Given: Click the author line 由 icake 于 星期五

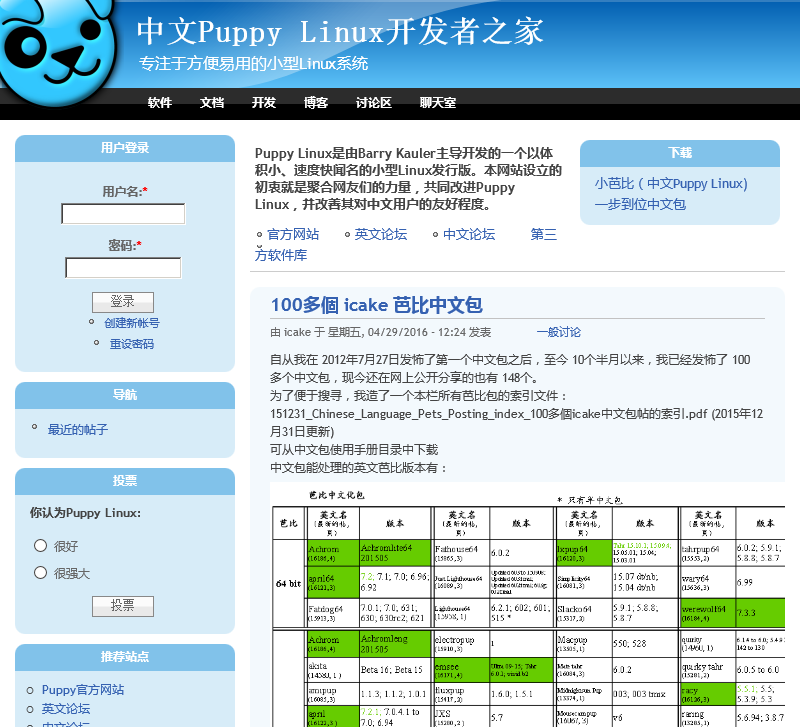Looking at the screenshot, I should coord(381,332).
